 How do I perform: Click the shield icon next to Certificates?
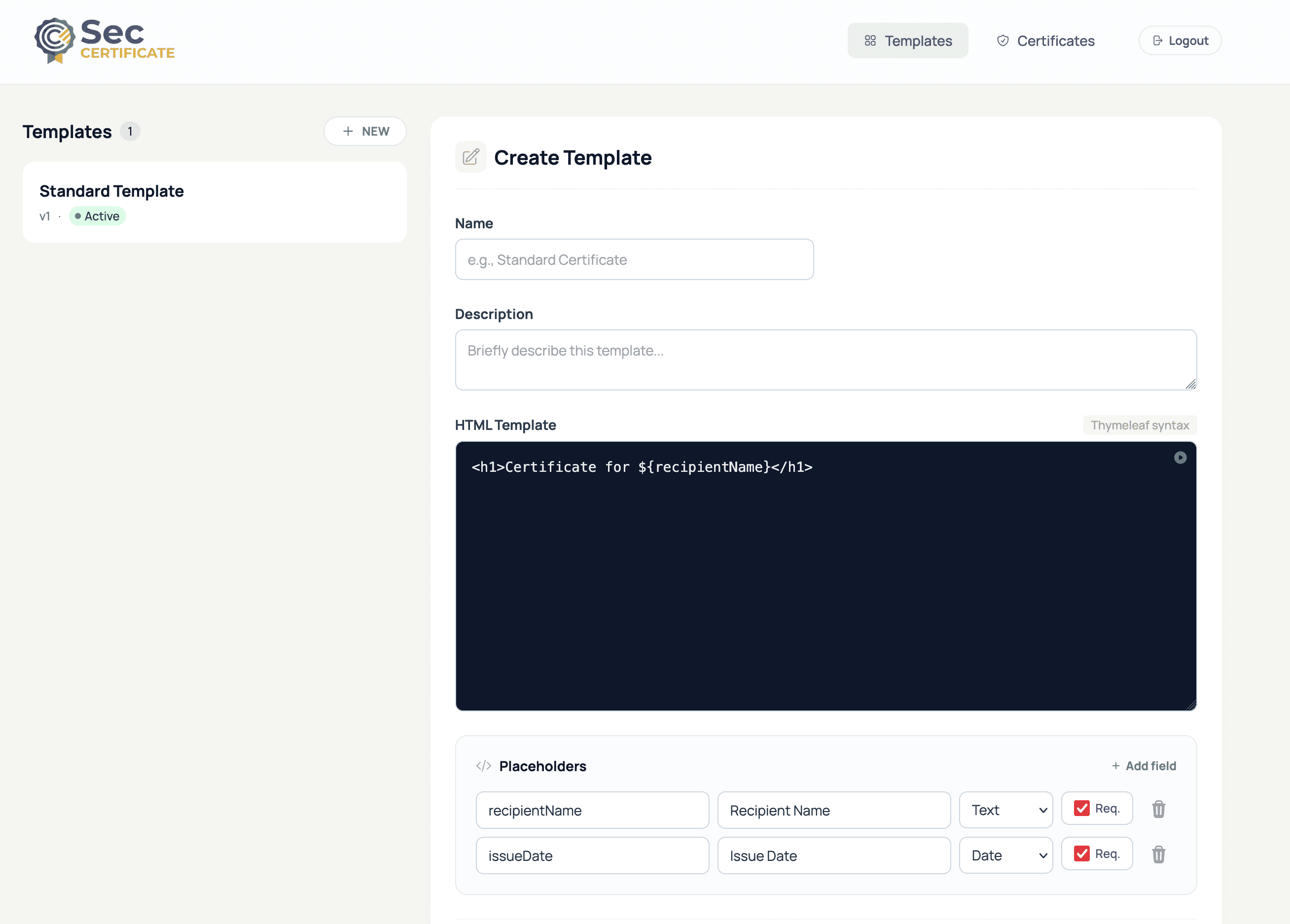pos(1003,40)
